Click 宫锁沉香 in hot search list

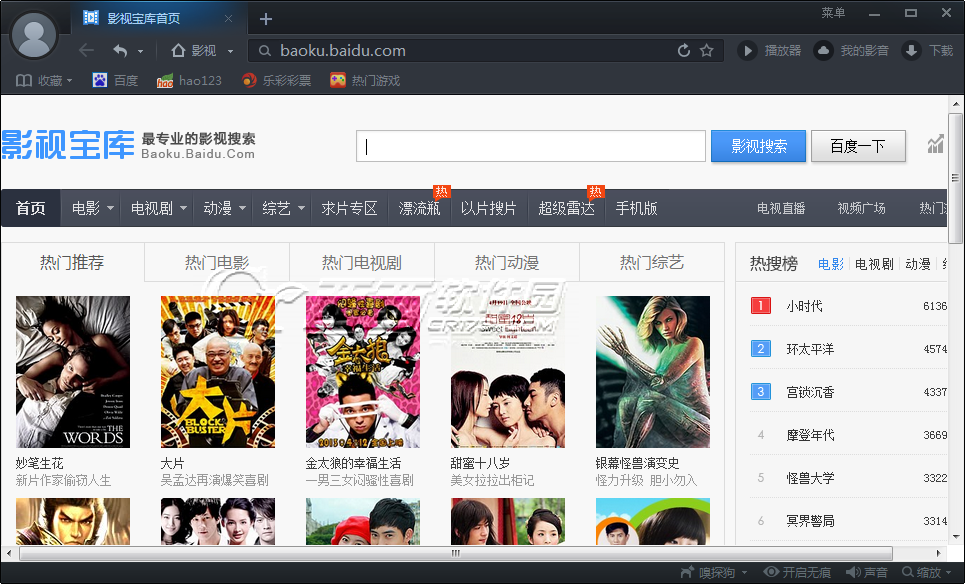pos(810,392)
